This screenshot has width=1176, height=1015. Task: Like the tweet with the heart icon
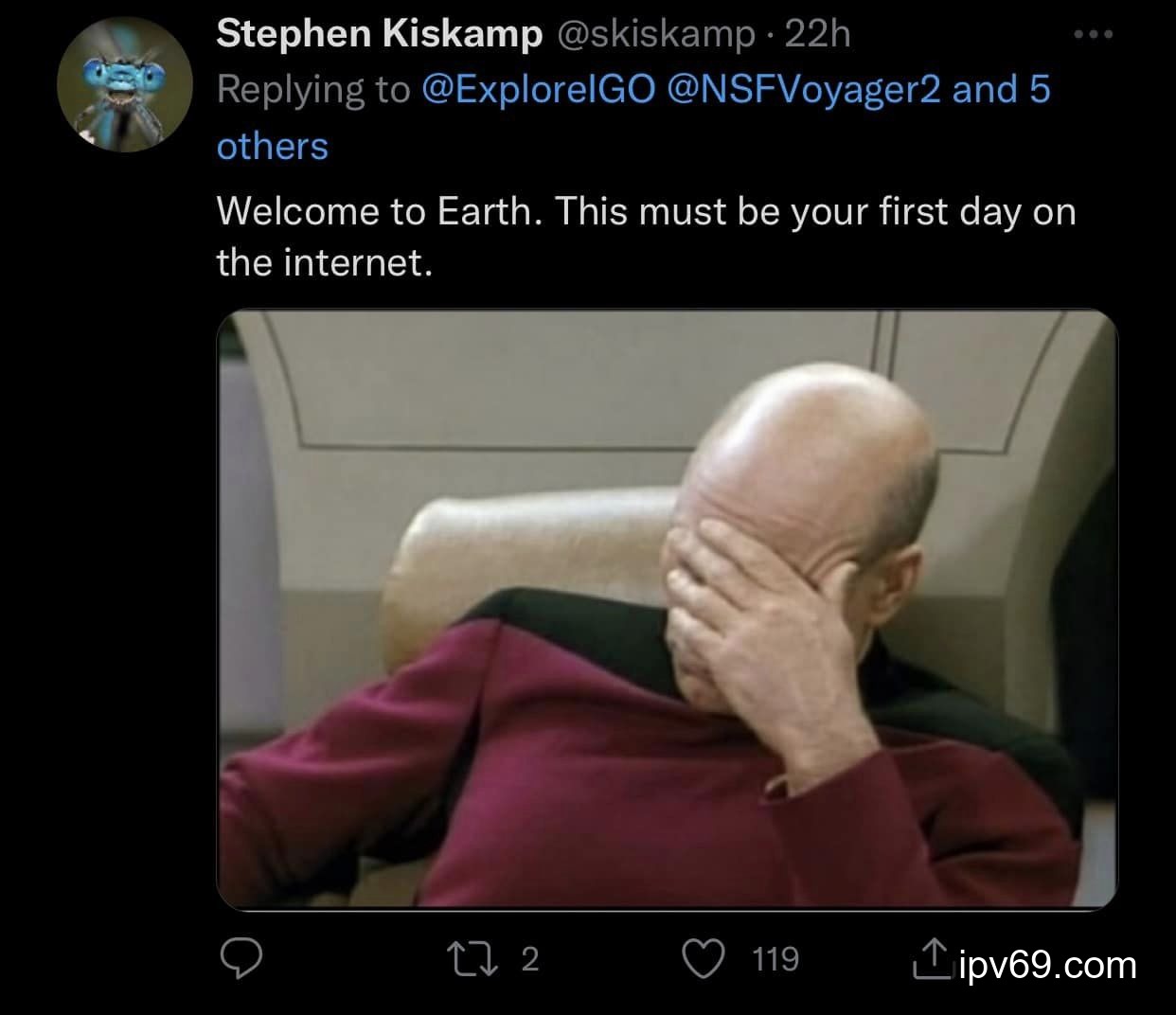704,958
